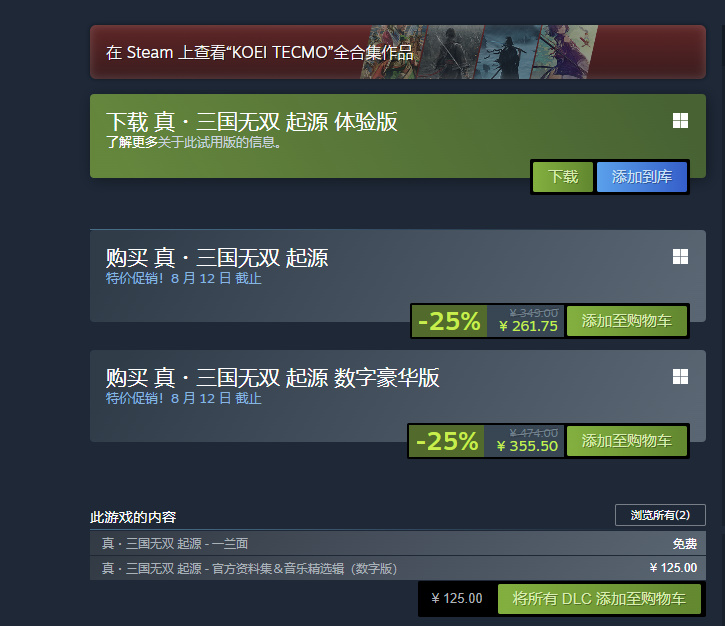Click Windows icon in digital deluxe box

[x=680, y=376]
